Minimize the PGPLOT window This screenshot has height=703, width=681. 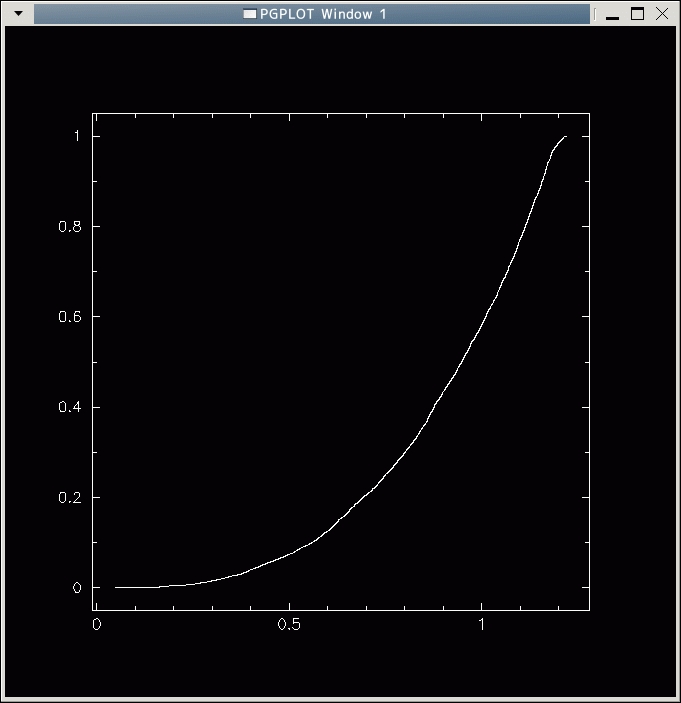point(613,14)
